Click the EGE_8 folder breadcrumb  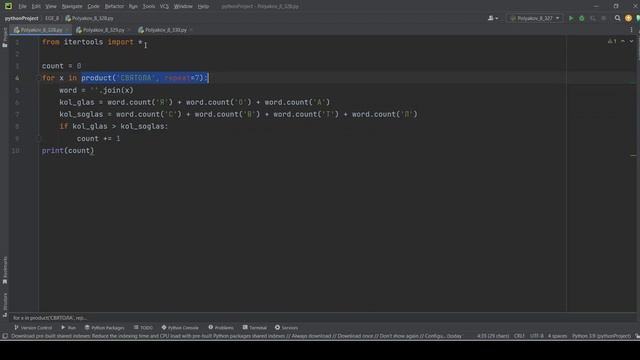pos(52,18)
